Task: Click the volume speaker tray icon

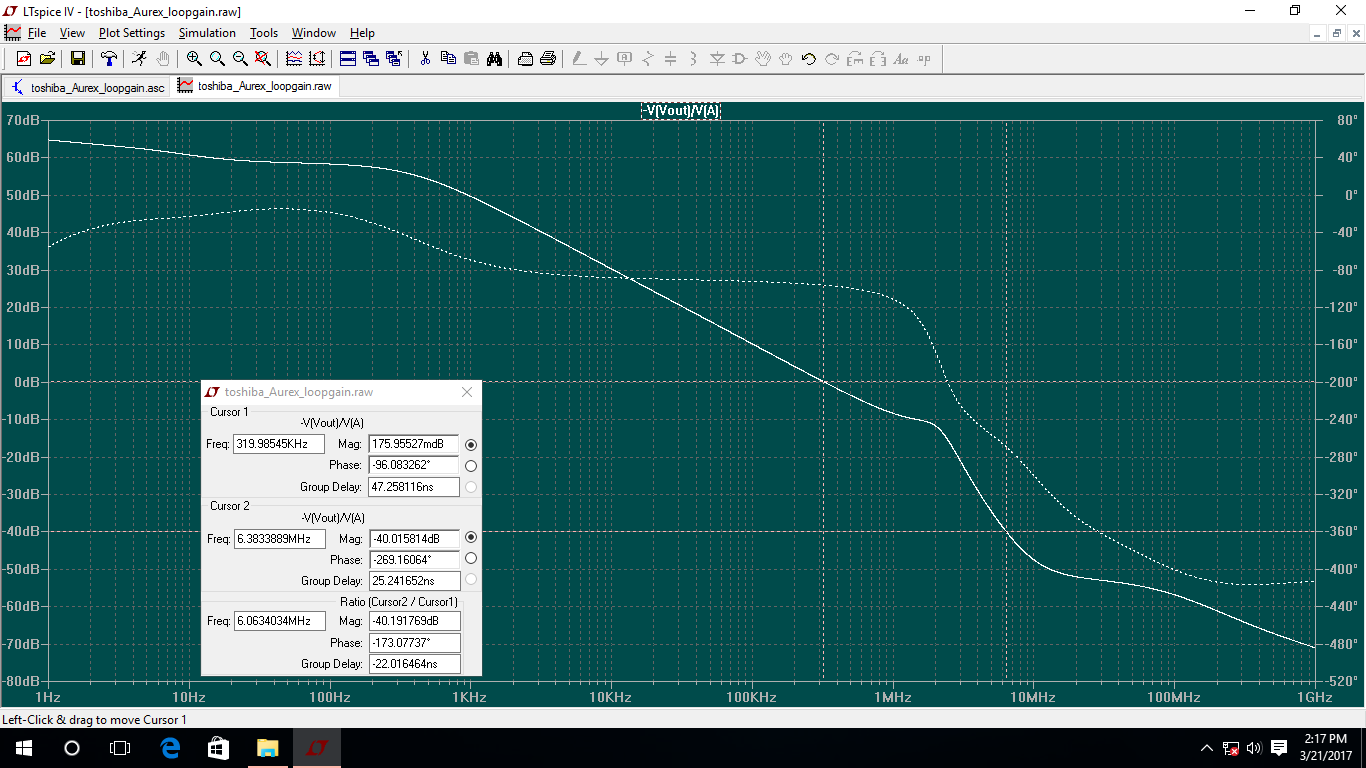Action: 1254,748
